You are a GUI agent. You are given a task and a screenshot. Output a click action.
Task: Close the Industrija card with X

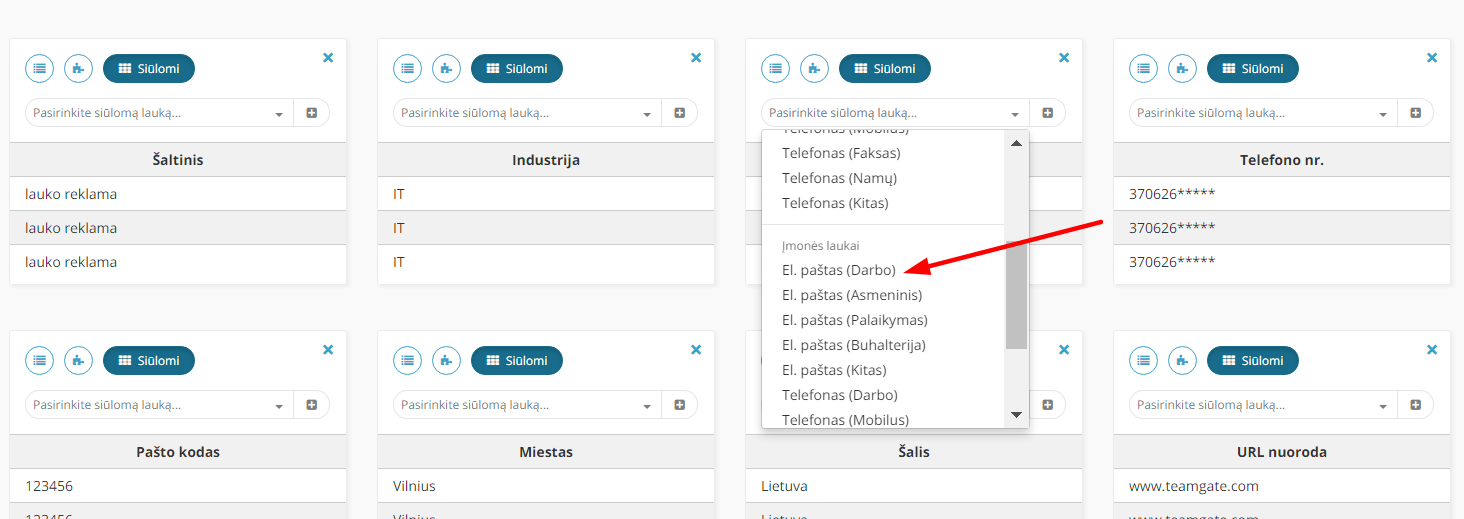[x=696, y=58]
